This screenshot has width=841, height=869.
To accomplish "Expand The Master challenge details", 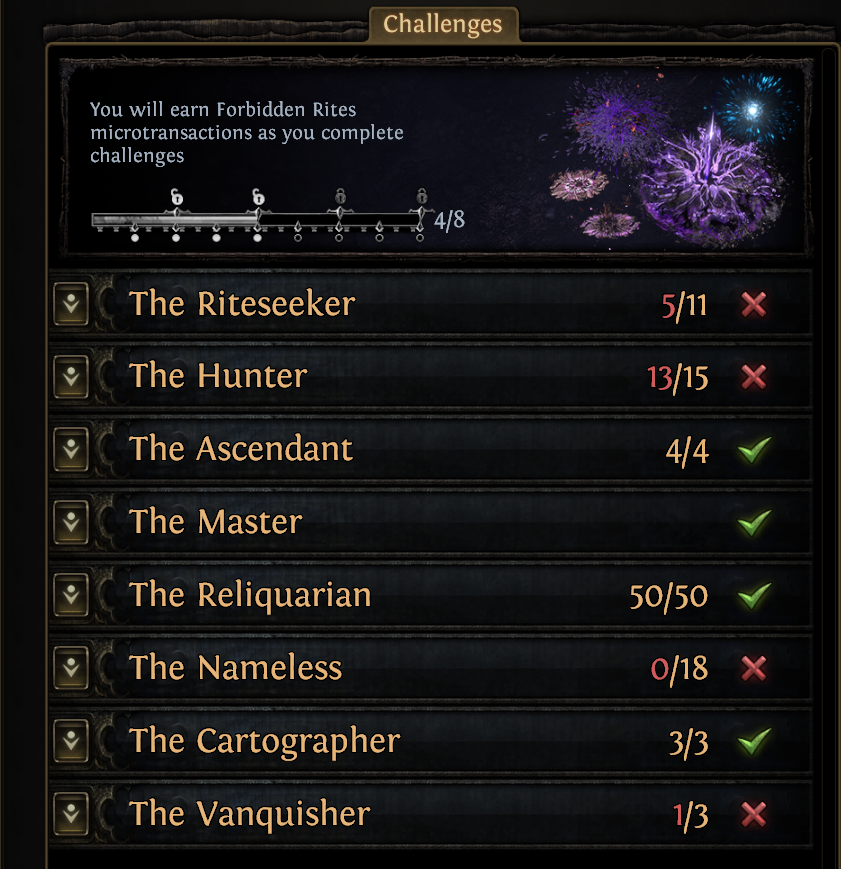I will click(71, 523).
